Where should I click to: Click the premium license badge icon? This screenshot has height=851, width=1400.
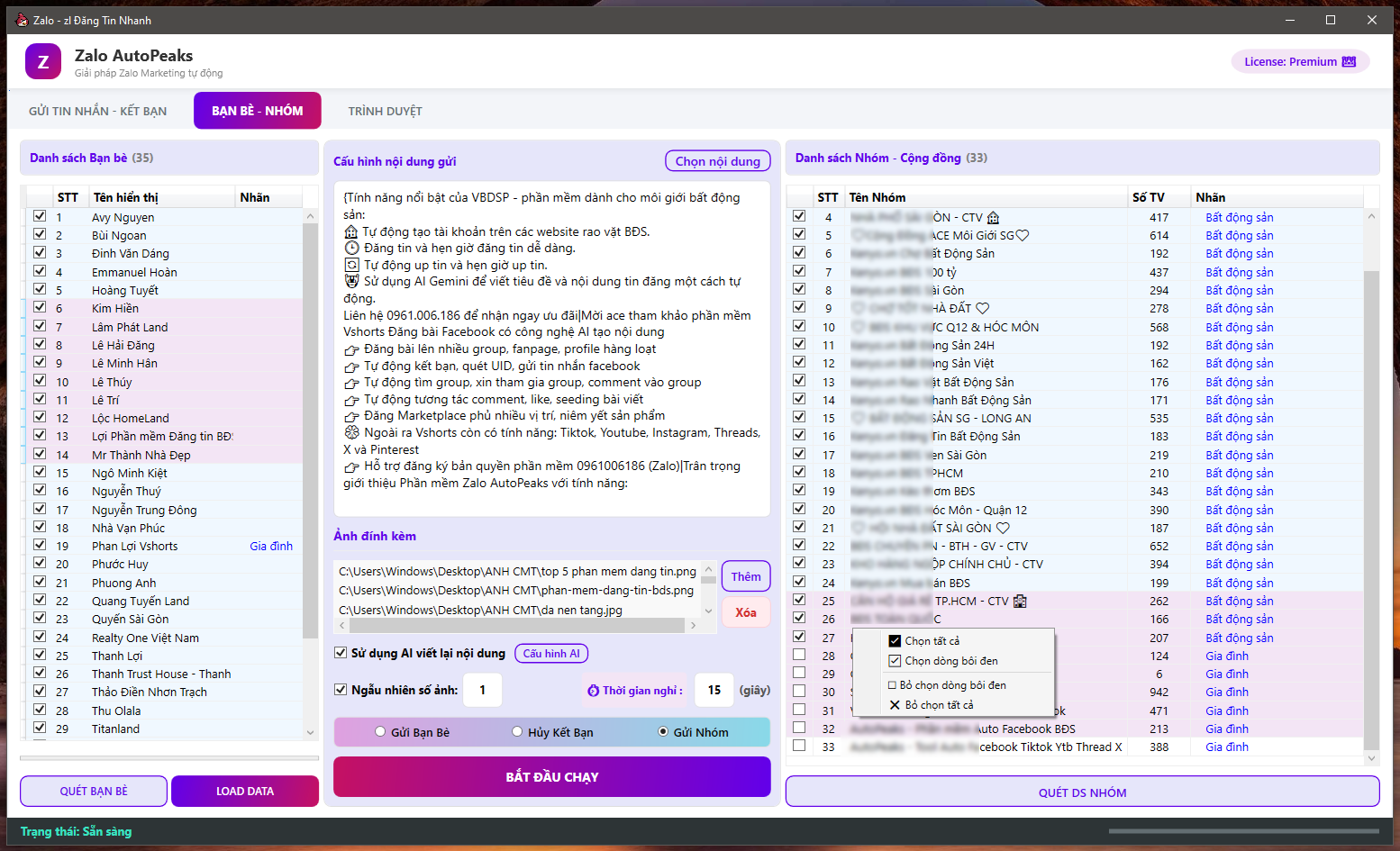[x=1349, y=62]
